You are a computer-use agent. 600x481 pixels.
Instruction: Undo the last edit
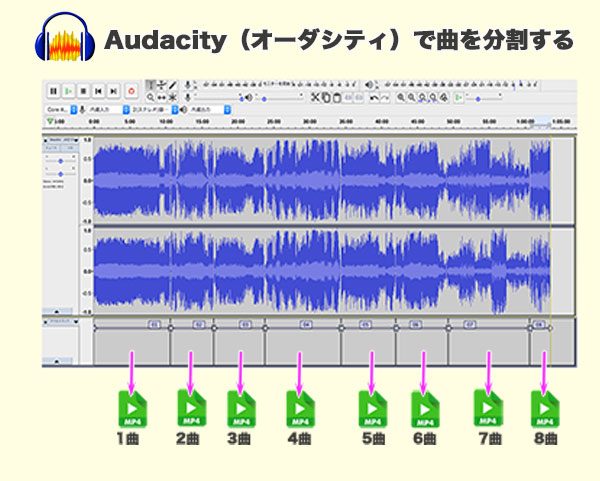[374, 98]
